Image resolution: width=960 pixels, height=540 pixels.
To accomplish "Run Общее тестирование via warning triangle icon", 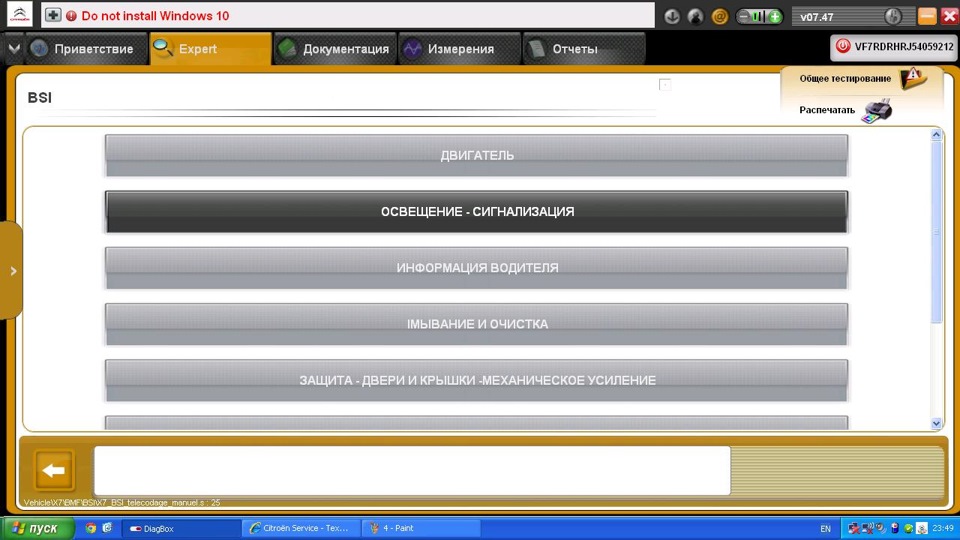I will click(913, 78).
